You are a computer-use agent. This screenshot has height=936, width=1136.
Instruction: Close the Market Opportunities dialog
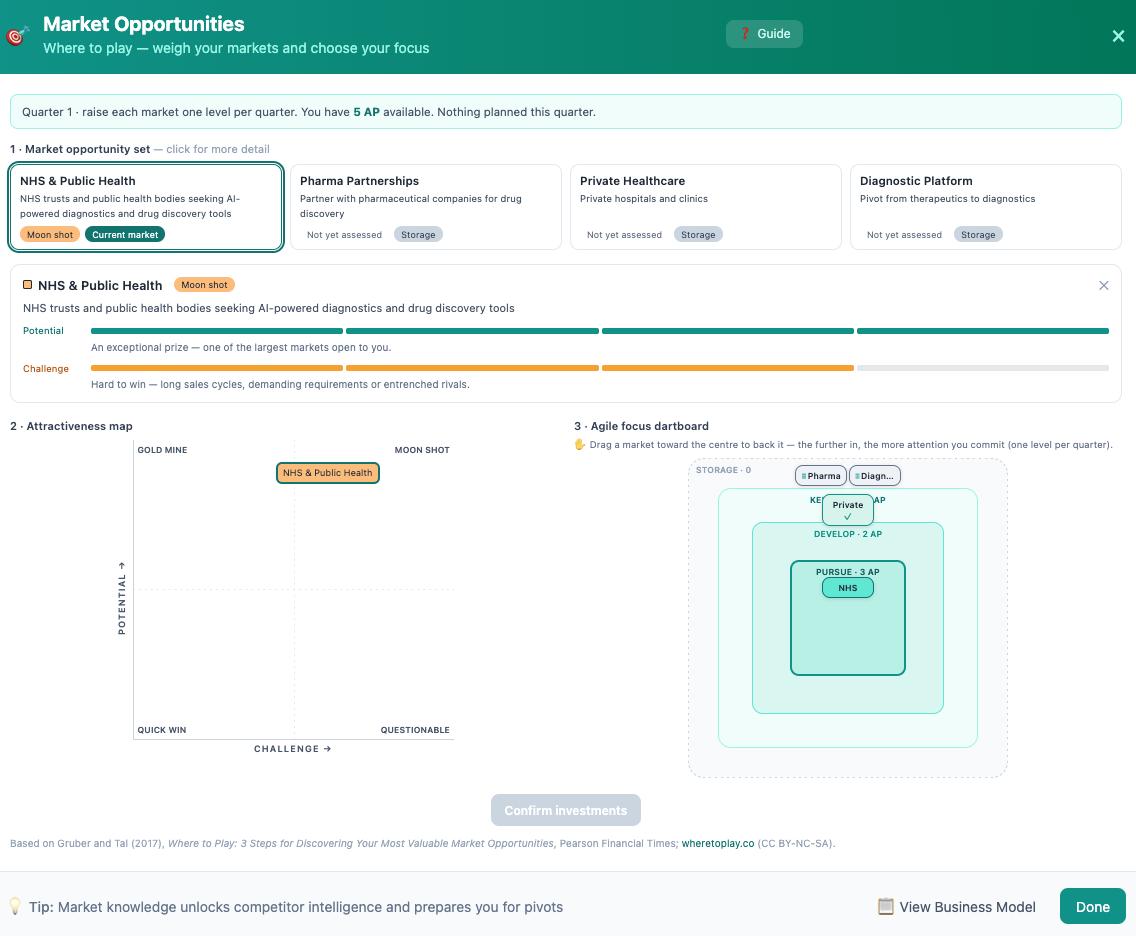tap(1118, 36)
